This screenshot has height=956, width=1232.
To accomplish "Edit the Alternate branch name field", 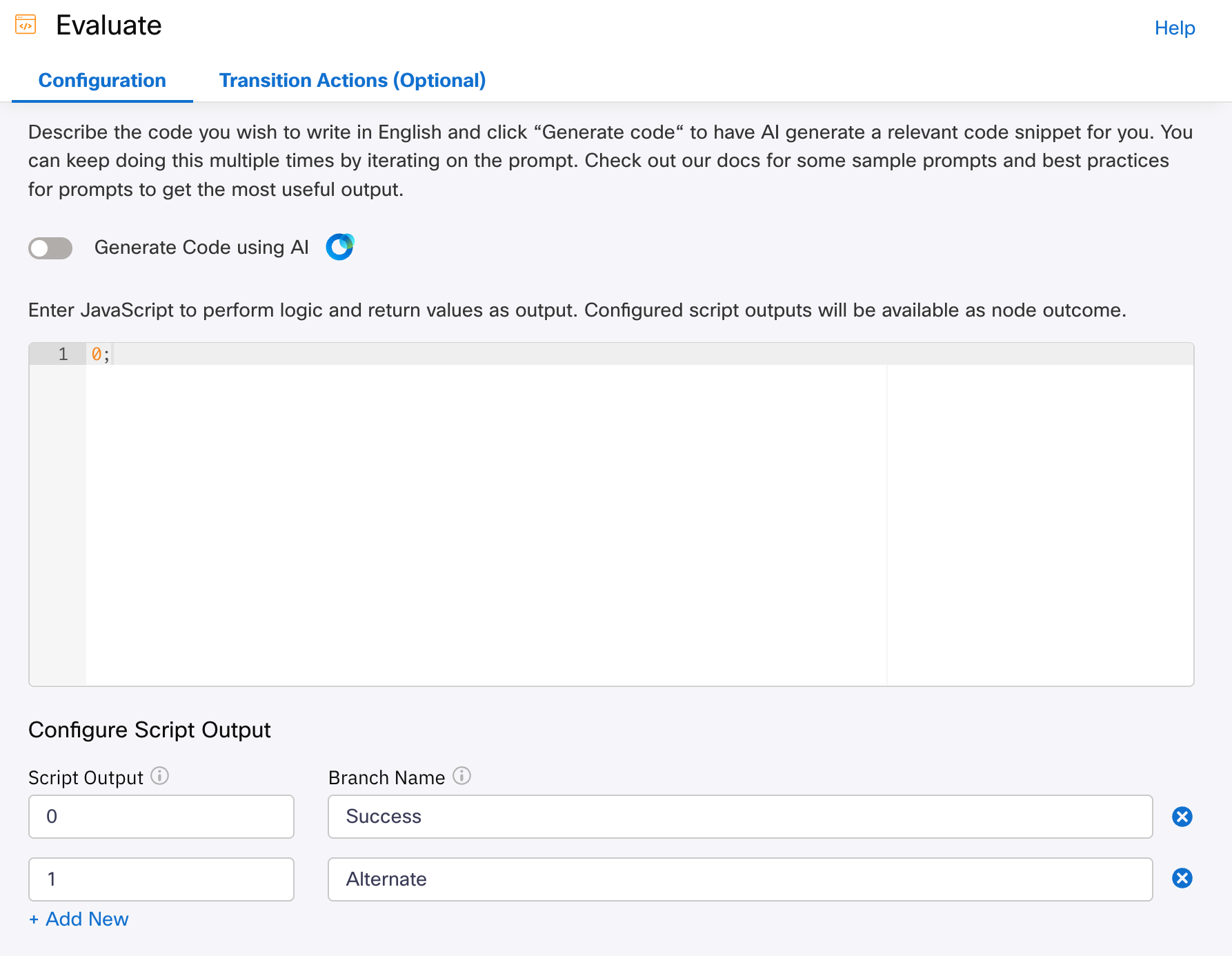I will [x=739, y=879].
